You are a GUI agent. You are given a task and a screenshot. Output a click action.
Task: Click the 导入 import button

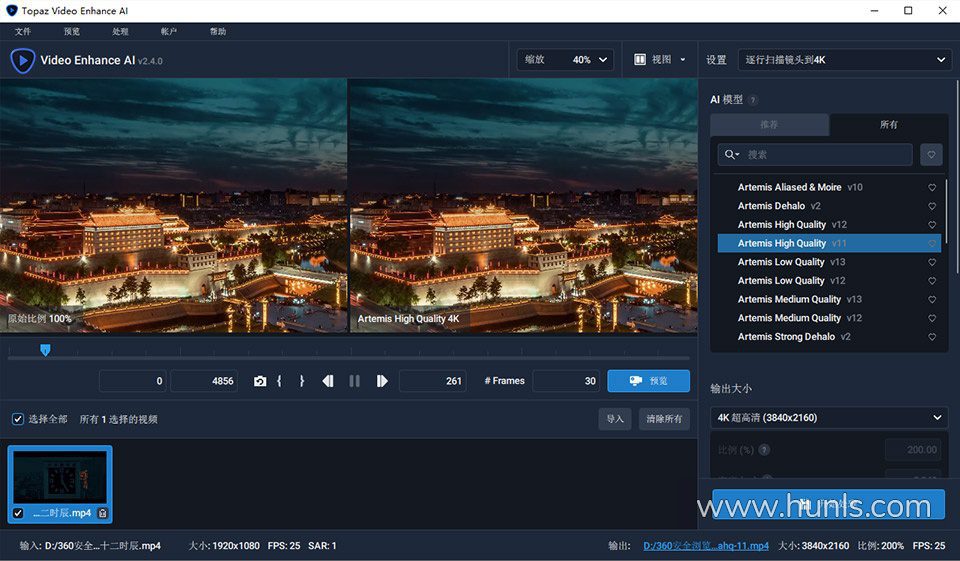pos(615,419)
